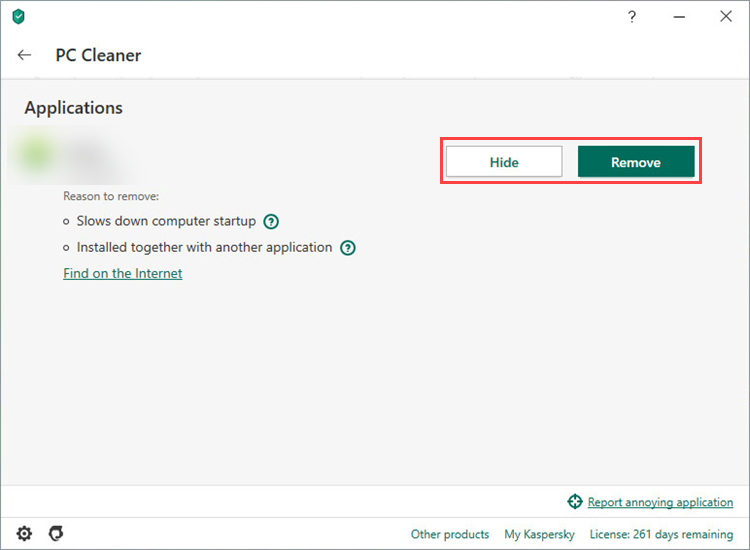Open the "Other products" link
Viewport: 750px width, 550px height.
coord(450,534)
